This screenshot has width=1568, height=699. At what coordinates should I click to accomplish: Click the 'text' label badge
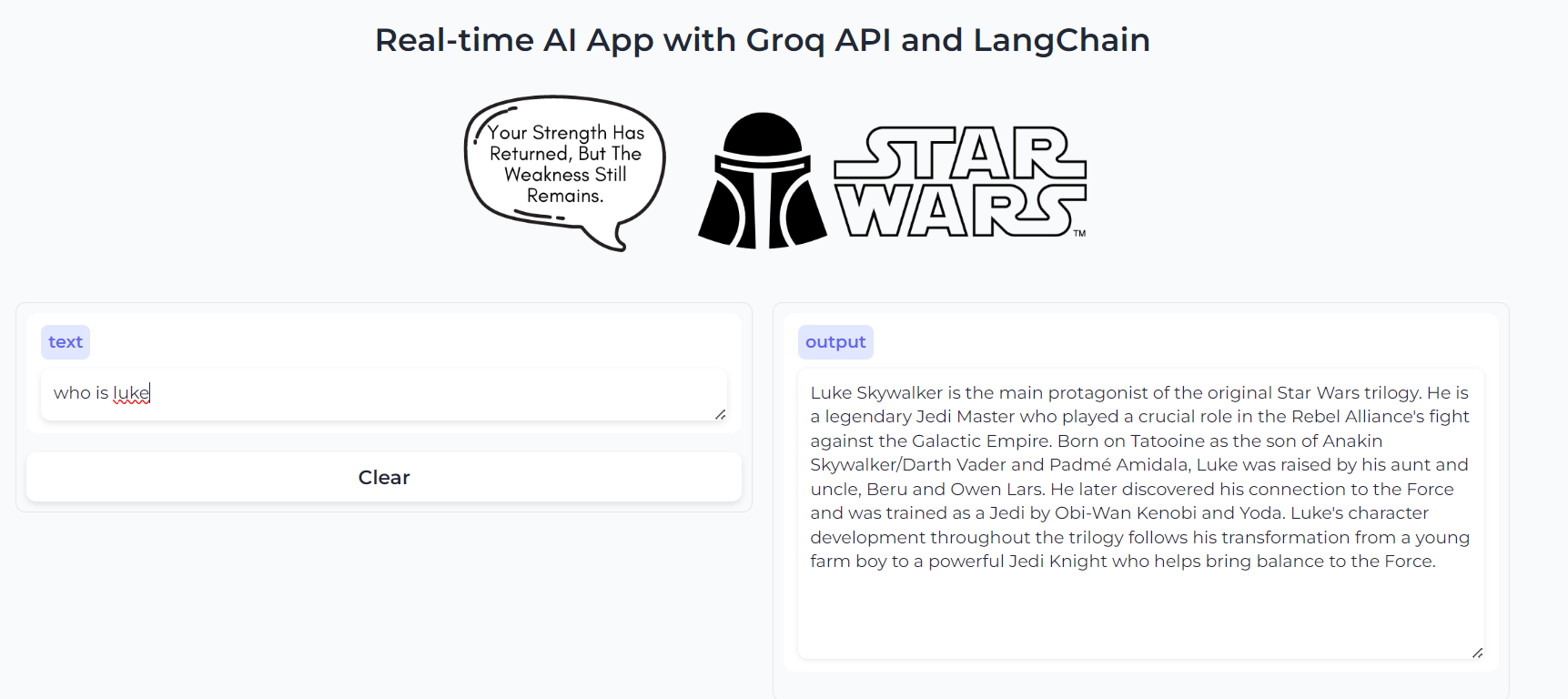pos(66,342)
